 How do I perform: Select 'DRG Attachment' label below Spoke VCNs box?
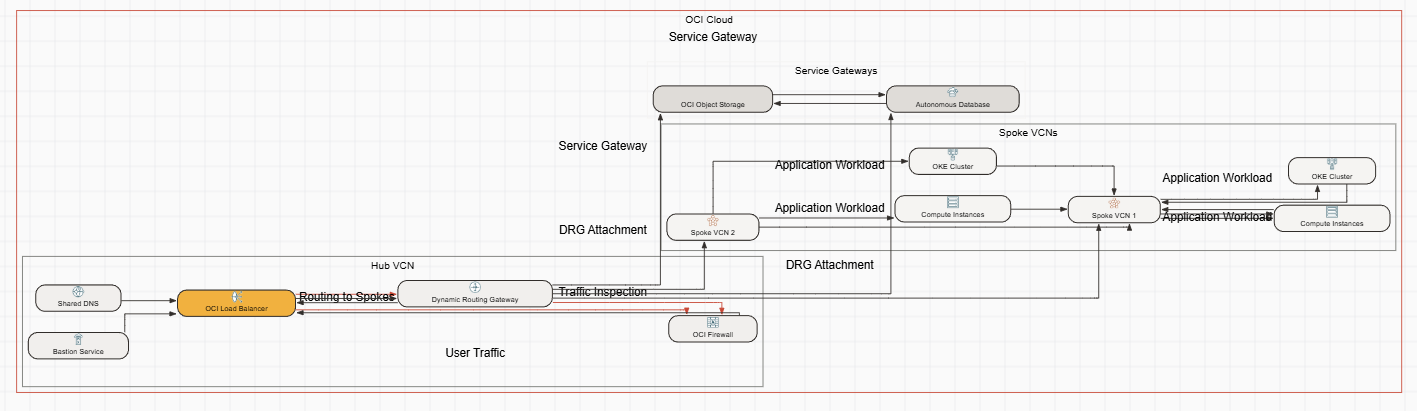pyautogui.click(x=830, y=265)
